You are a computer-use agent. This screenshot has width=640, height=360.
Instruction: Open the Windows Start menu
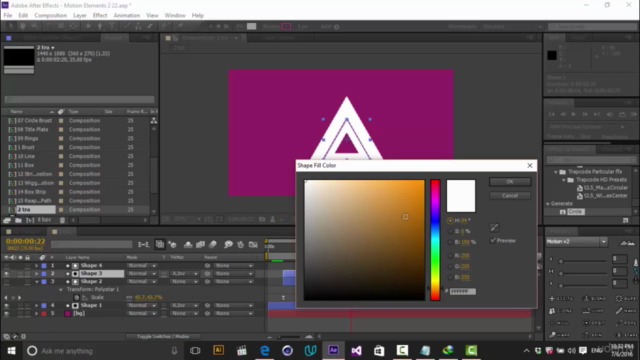pyautogui.click(x=11, y=351)
